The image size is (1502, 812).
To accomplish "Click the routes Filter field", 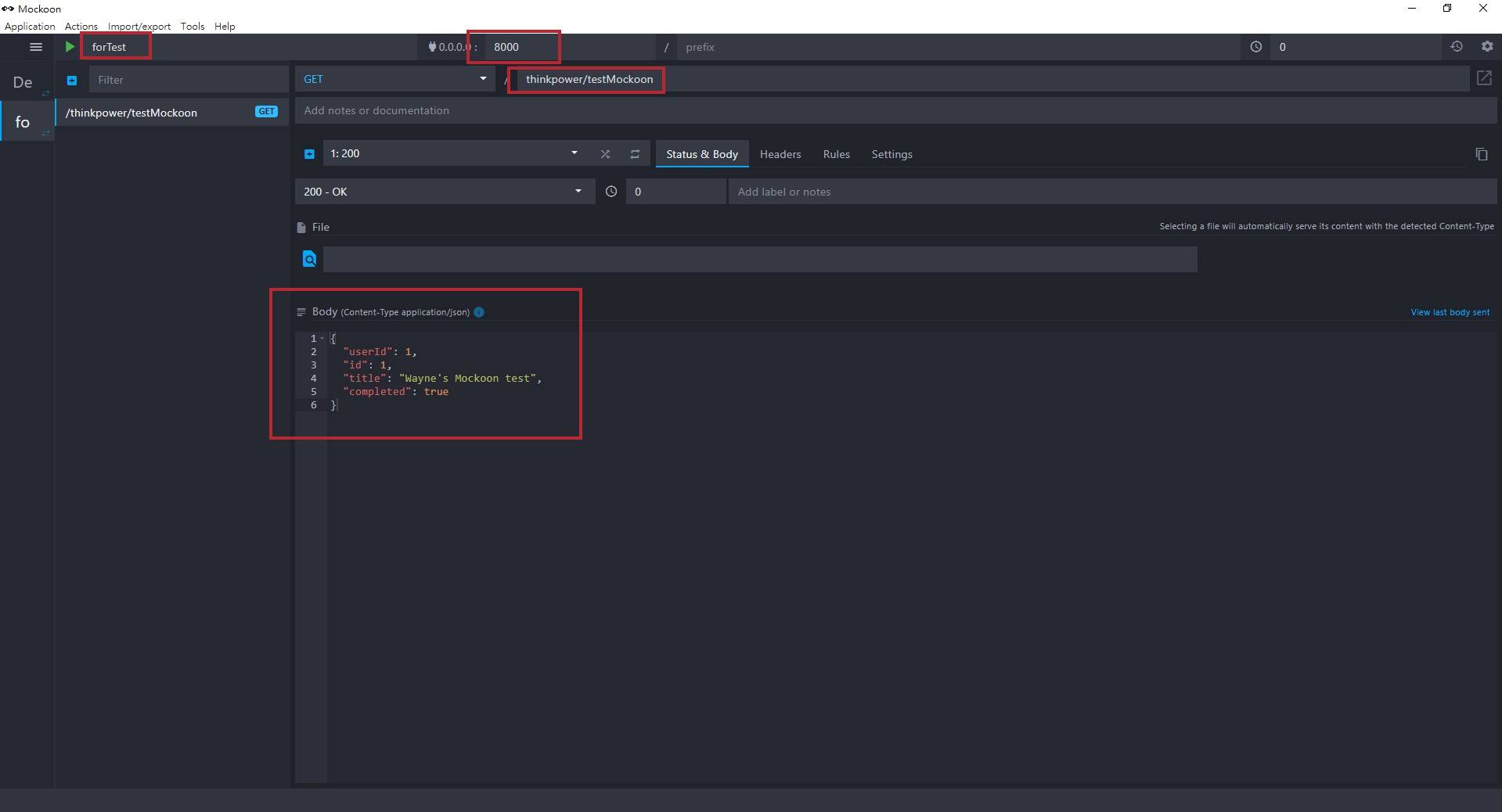I will tap(189, 80).
